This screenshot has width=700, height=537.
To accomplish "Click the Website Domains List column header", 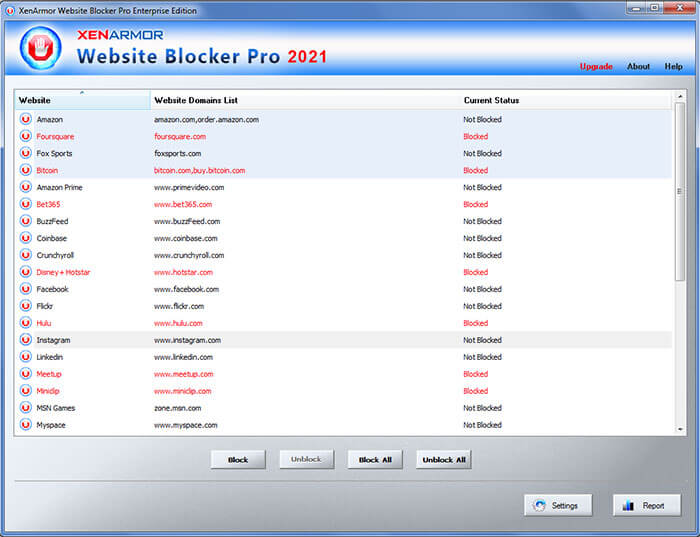I will (x=305, y=100).
